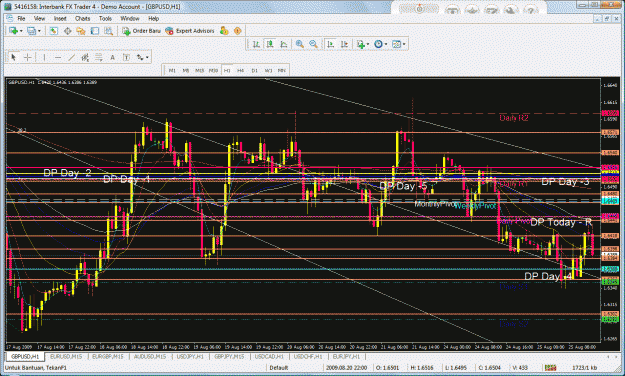Click the Profiles icon
Screen dimensions: 625x376
(x=31, y=31)
